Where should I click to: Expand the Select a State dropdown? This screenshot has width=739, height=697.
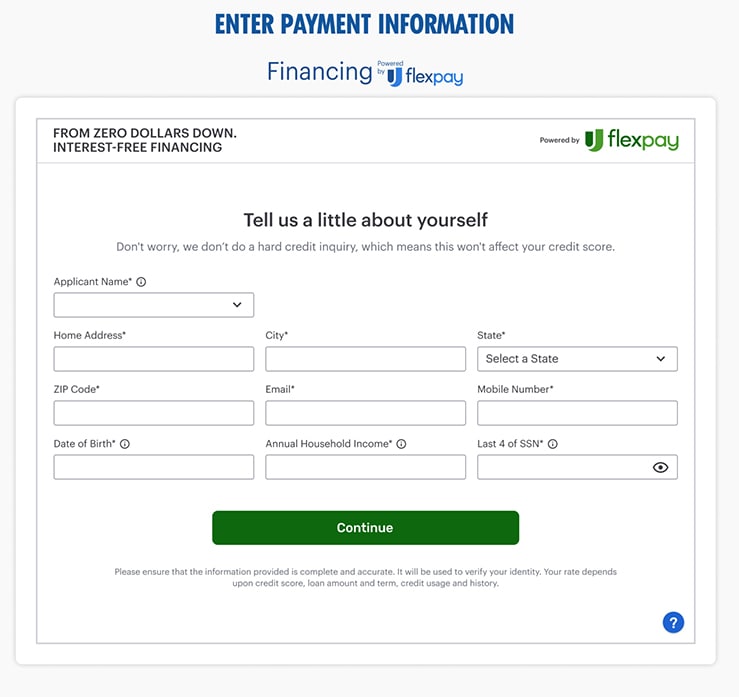[577, 359]
